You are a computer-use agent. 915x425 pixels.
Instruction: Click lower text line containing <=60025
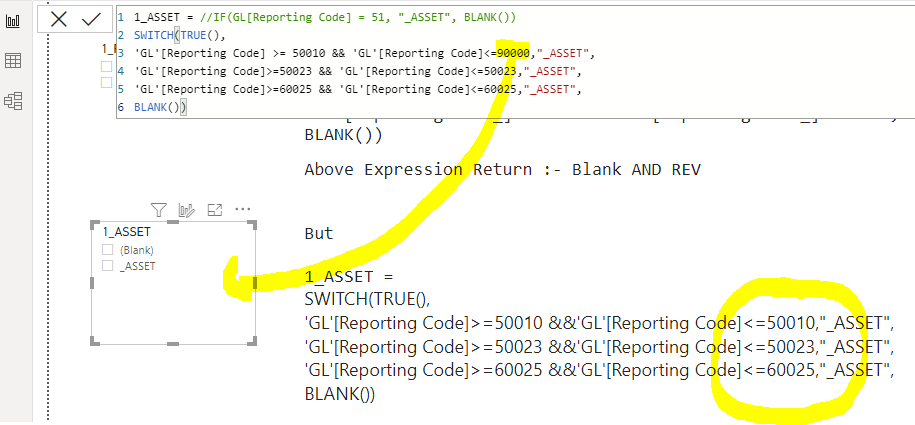click(599, 370)
